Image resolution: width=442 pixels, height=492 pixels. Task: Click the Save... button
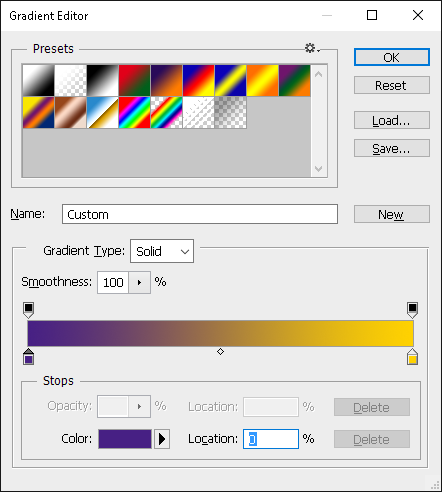point(392,148)
